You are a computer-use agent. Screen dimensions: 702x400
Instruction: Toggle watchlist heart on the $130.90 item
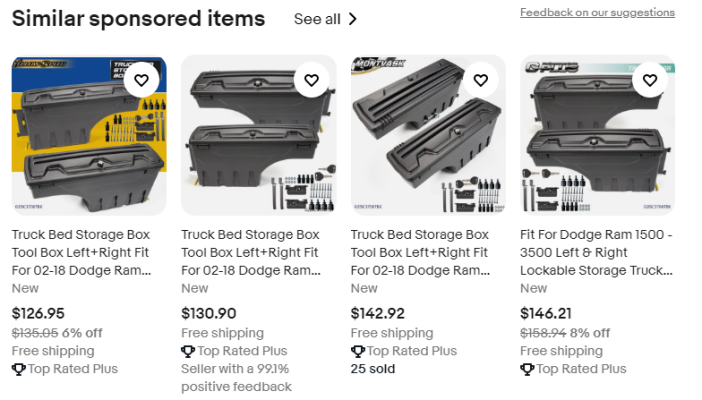[311, 80]
